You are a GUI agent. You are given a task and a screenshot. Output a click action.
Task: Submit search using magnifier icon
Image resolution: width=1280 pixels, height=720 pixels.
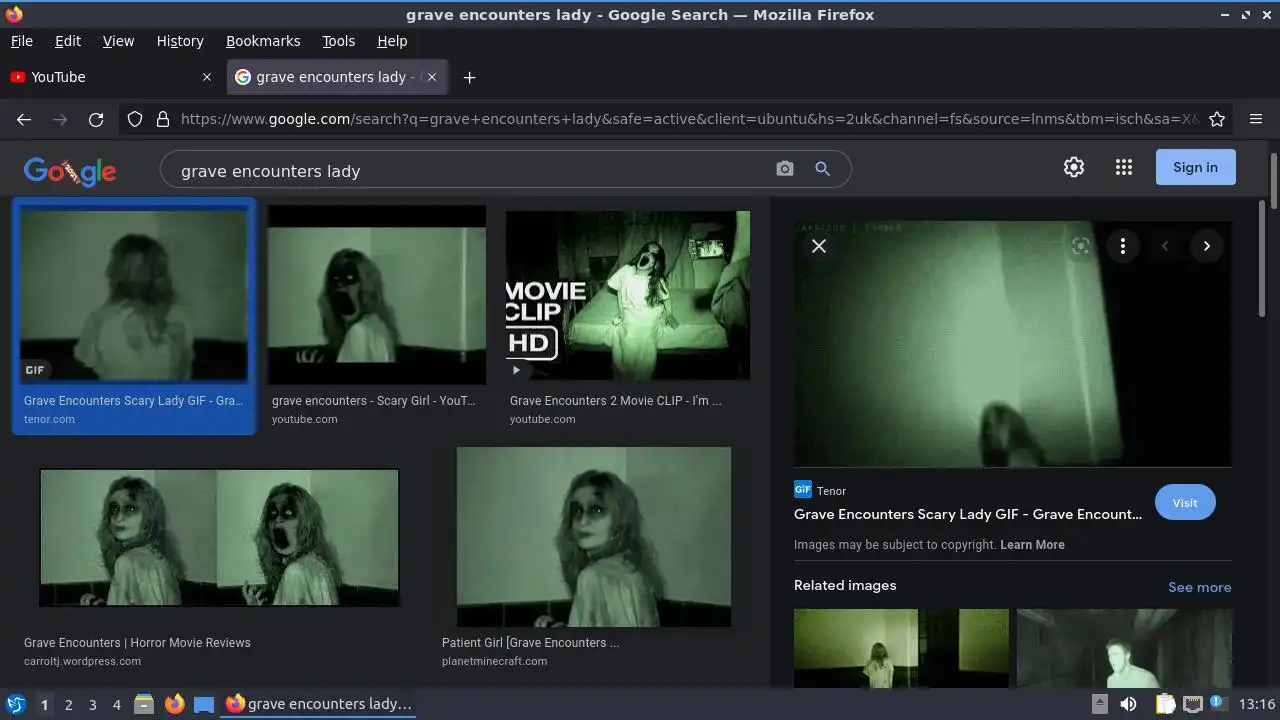coord(823,169)
